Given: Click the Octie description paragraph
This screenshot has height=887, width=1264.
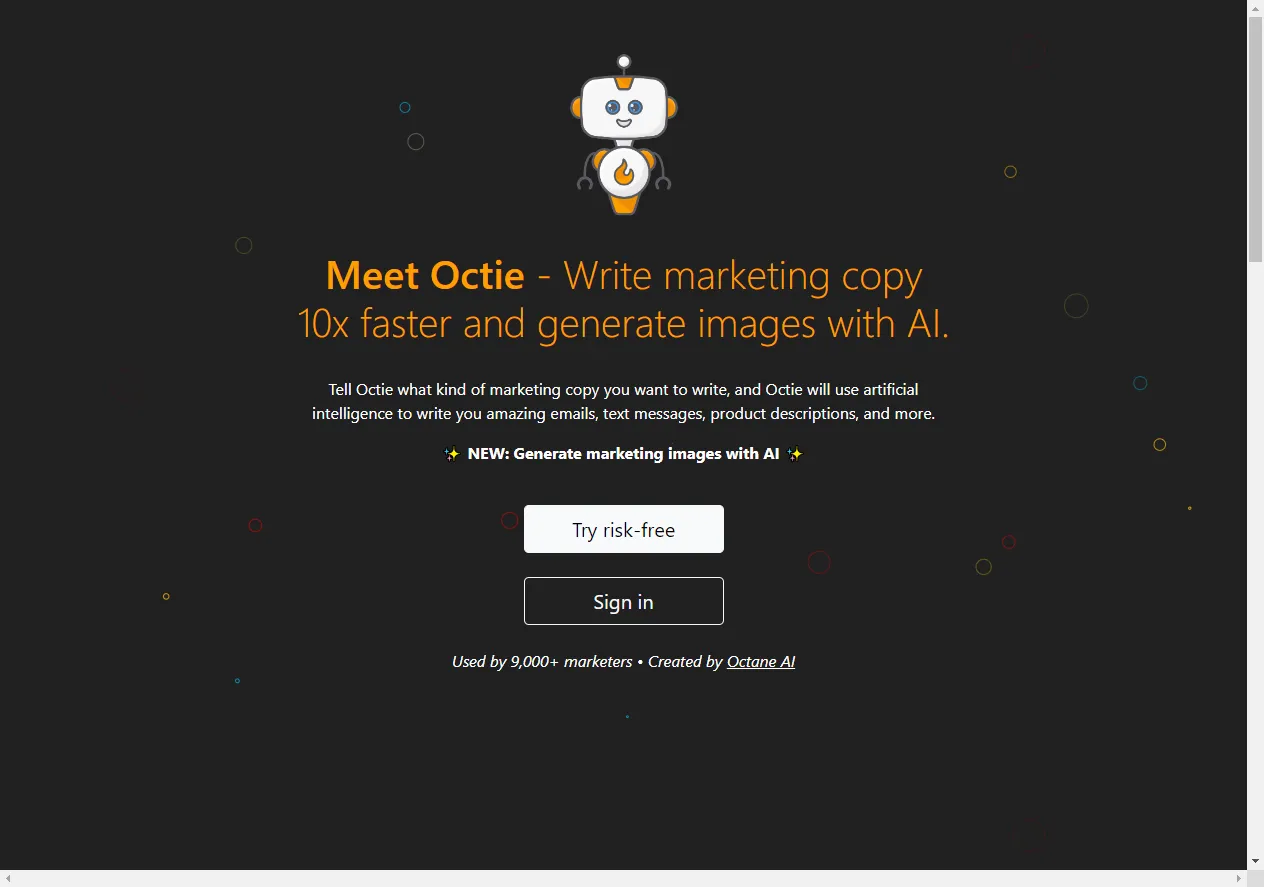Looking at the screenshot, I should click(623, 401).
